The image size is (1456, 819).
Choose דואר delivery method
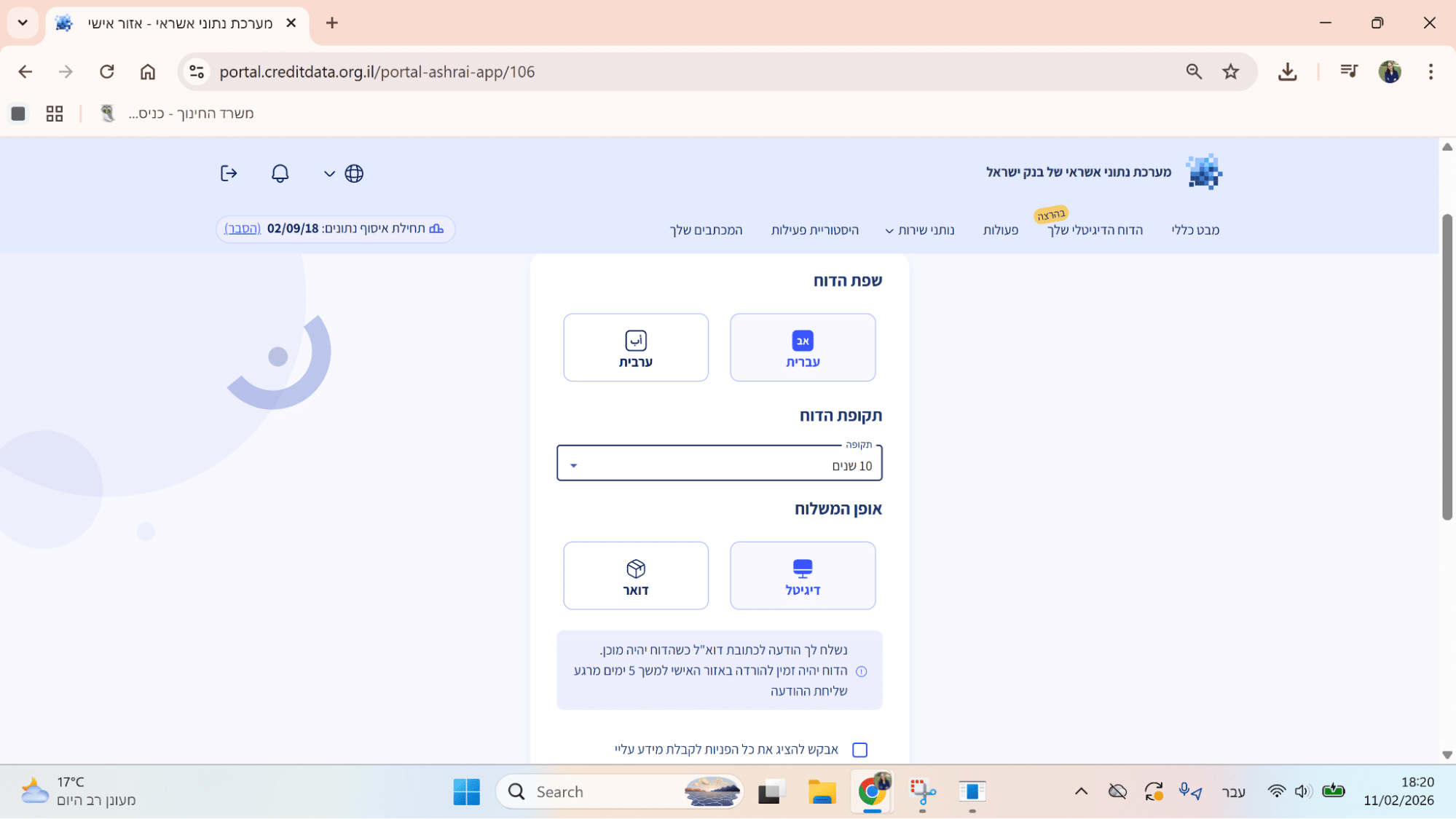coord(635,575)
